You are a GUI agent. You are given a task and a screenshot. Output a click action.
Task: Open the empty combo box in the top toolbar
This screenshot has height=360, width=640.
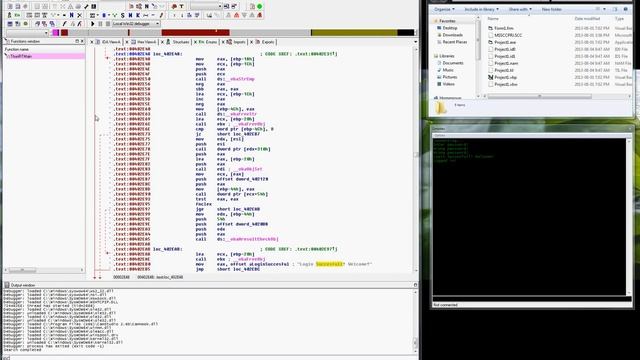click(x=206, y=7)
